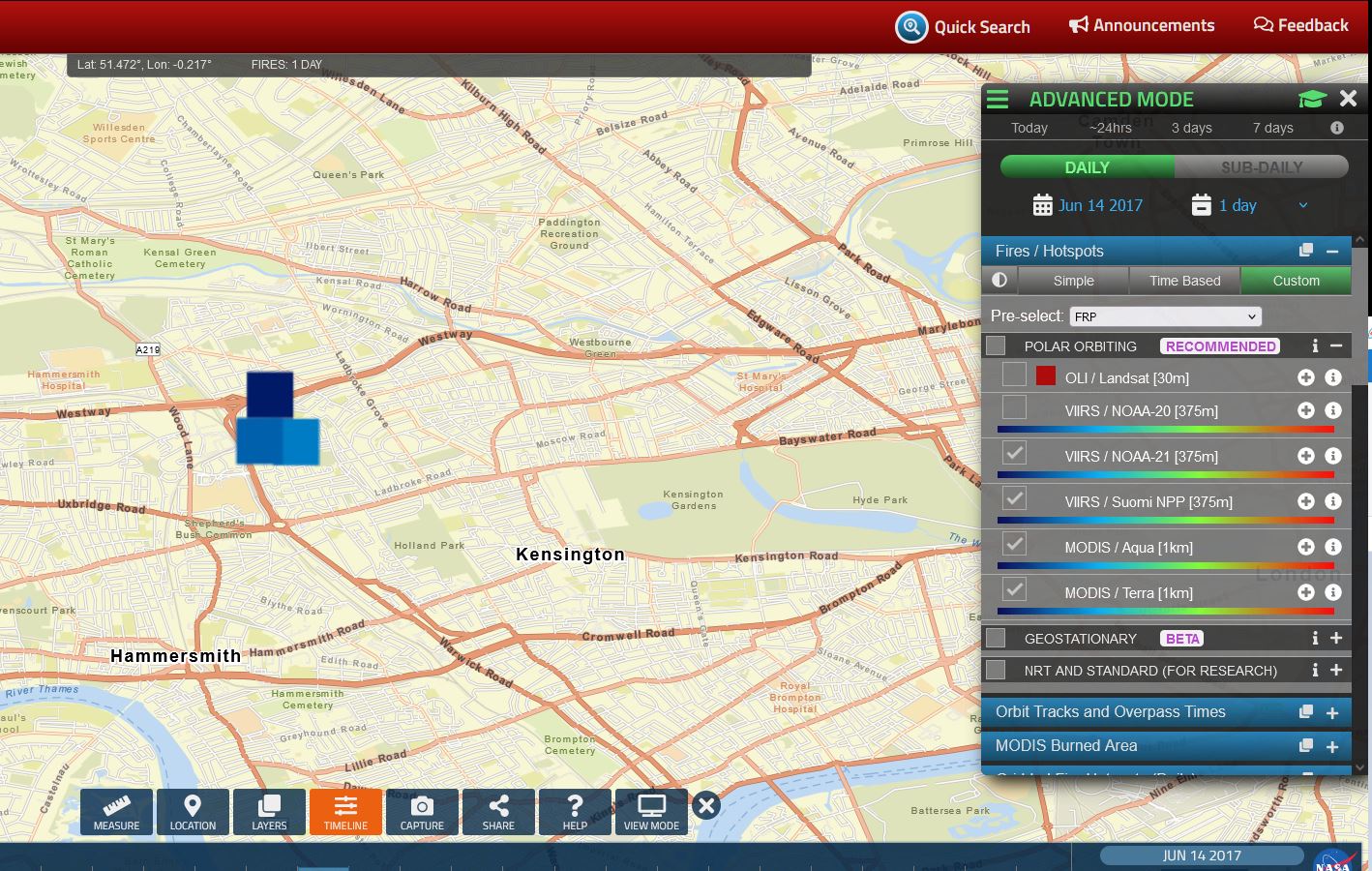Expand Orbit Tracks and Overpass Times
The height and width of the screenshot is (871, 1372).
1332,712
